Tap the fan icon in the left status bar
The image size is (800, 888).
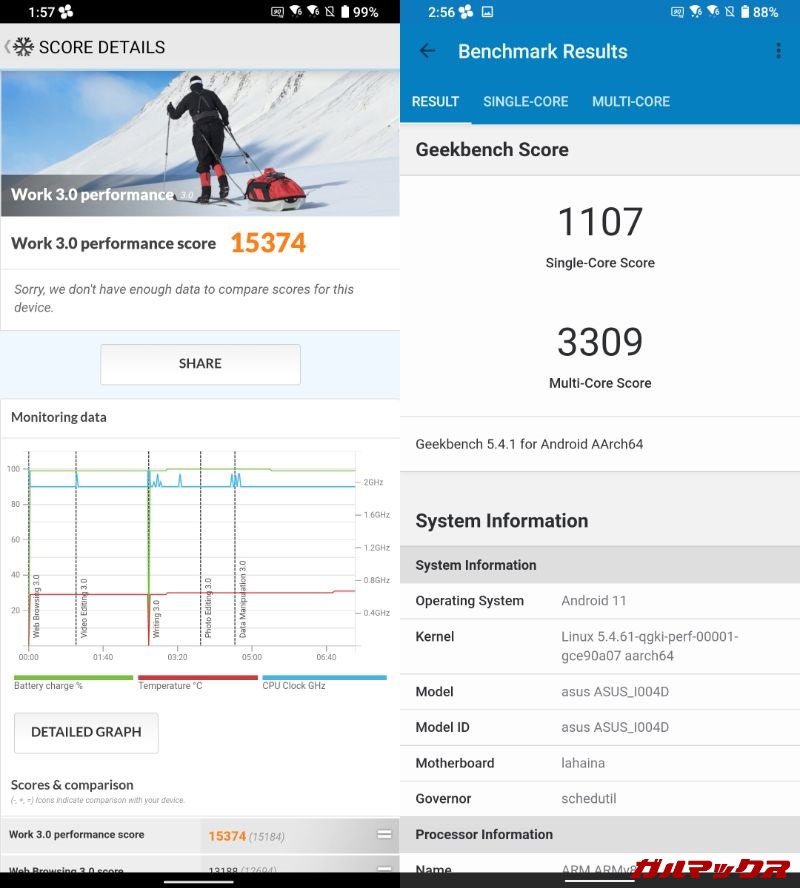(x=66, y=12)
